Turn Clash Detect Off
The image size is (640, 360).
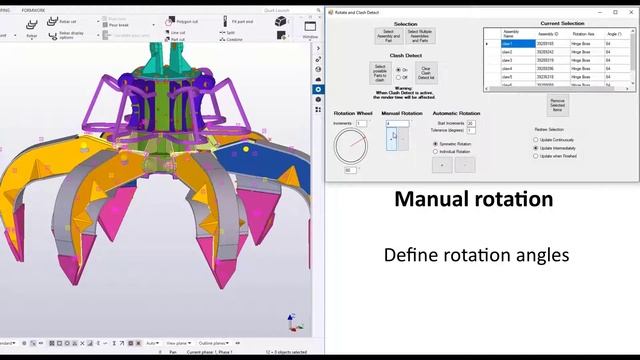[x=402, y=77]
